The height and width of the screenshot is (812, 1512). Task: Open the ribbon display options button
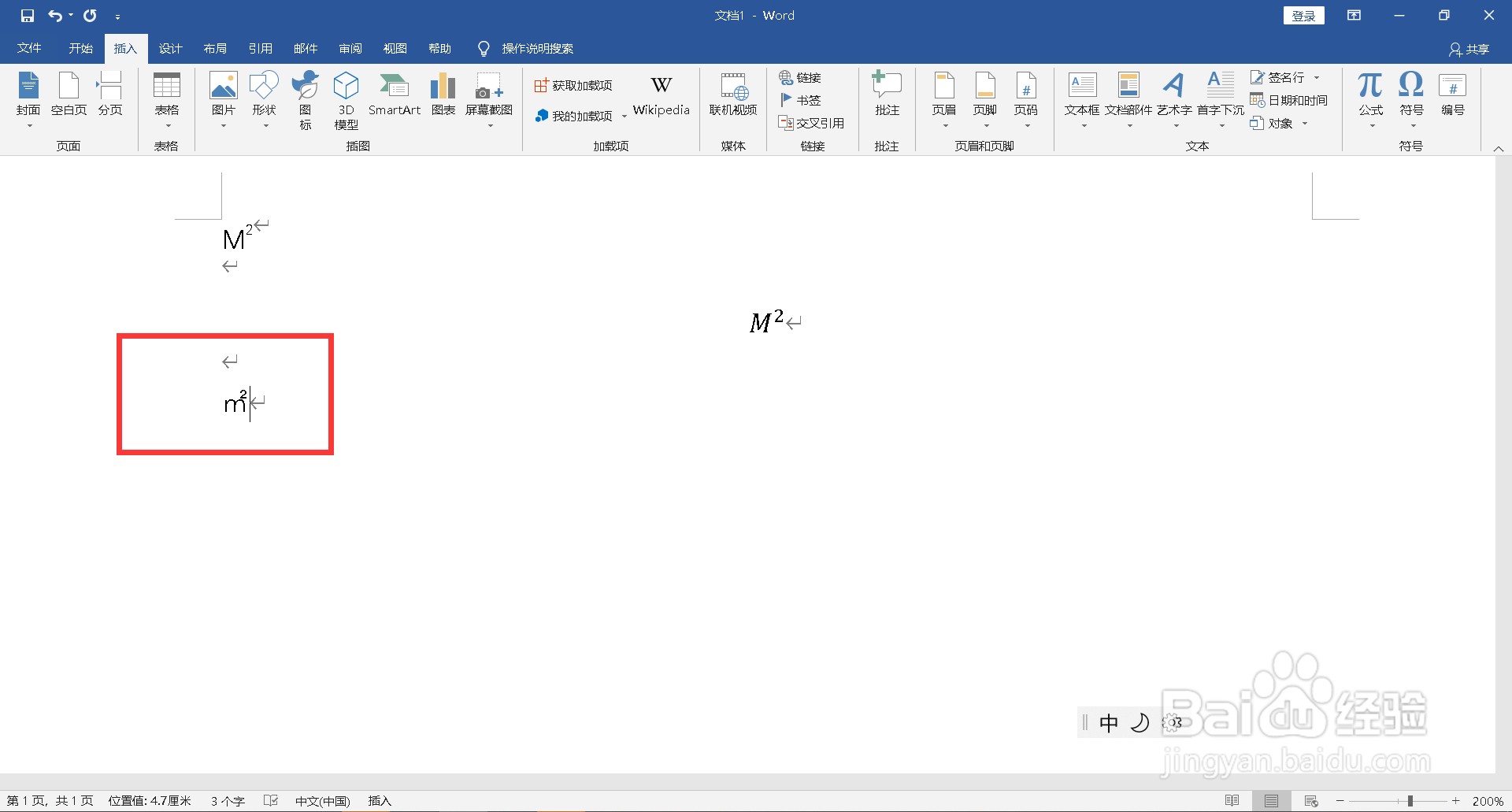(x=1354, y=16)
